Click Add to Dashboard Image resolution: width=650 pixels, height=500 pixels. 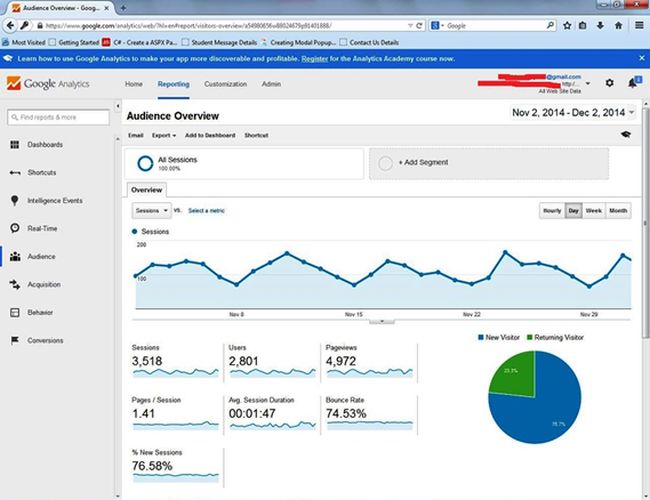[x=210, y=135]
